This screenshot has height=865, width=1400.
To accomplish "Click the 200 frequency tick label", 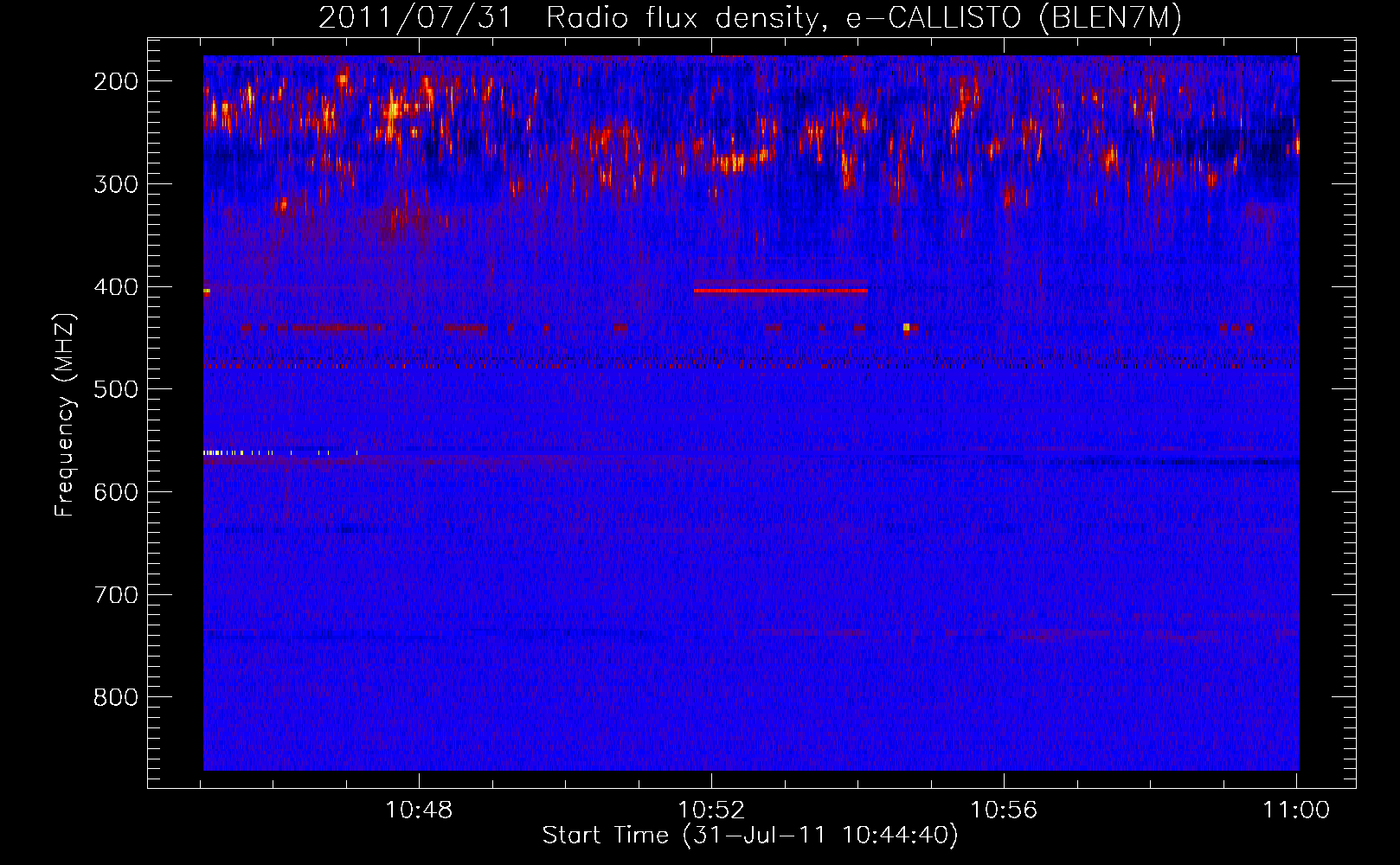I will [x=115, y=81].
